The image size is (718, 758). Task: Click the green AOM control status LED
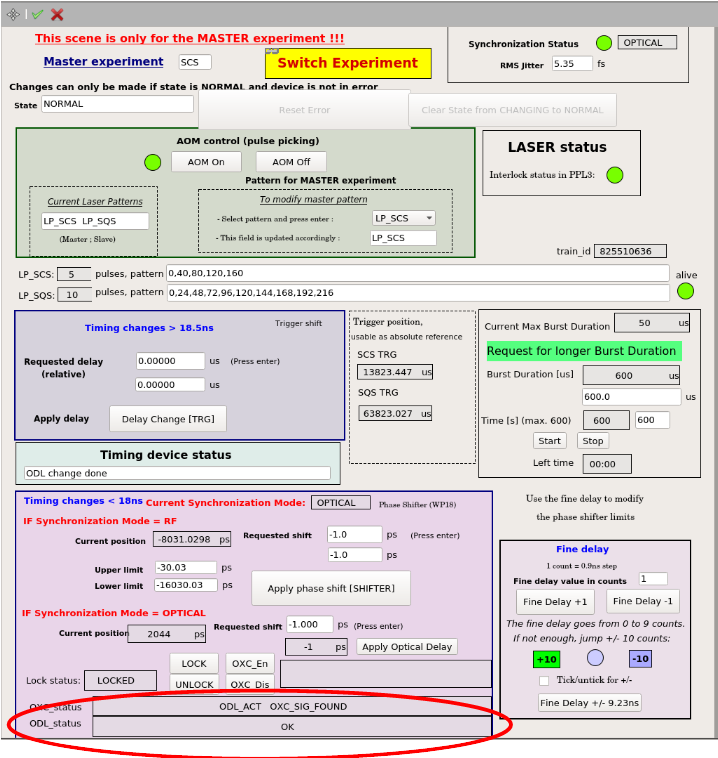[153, 162]
